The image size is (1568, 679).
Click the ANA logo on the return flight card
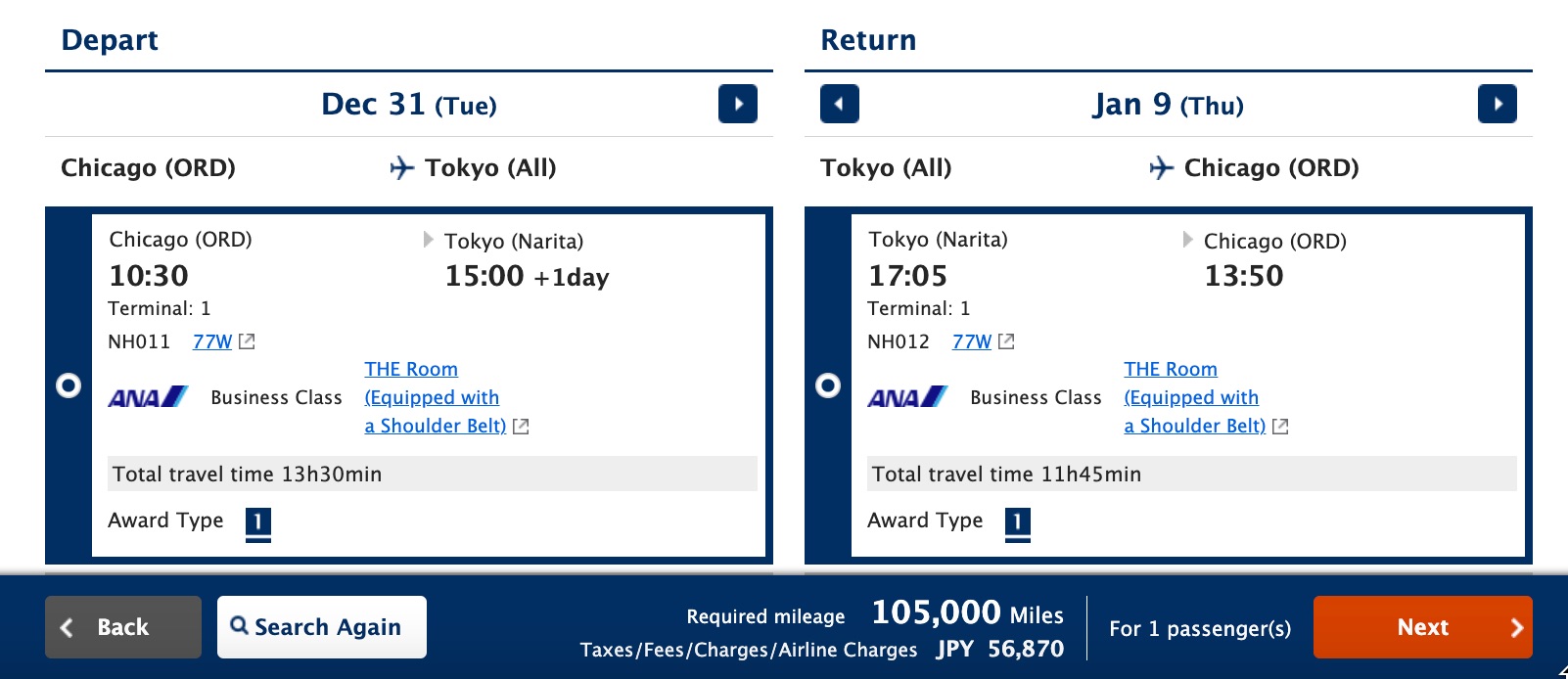[903, 397]
